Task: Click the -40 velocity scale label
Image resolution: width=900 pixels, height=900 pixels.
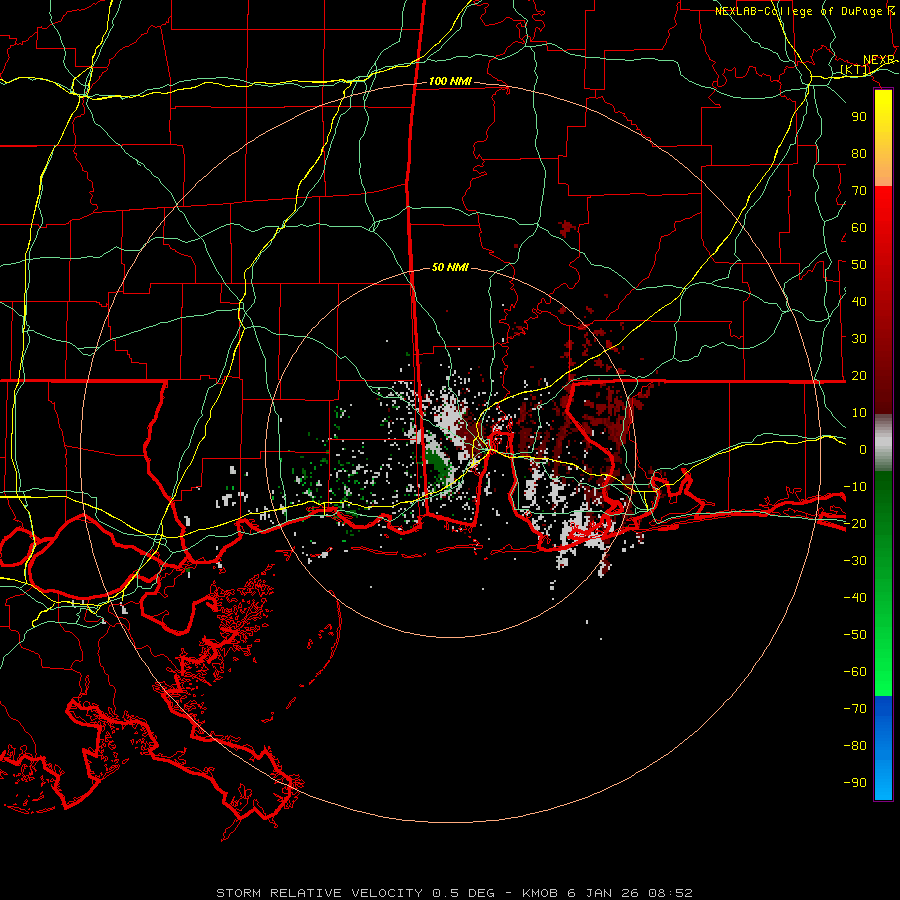Action: click(x=855, y=598)
